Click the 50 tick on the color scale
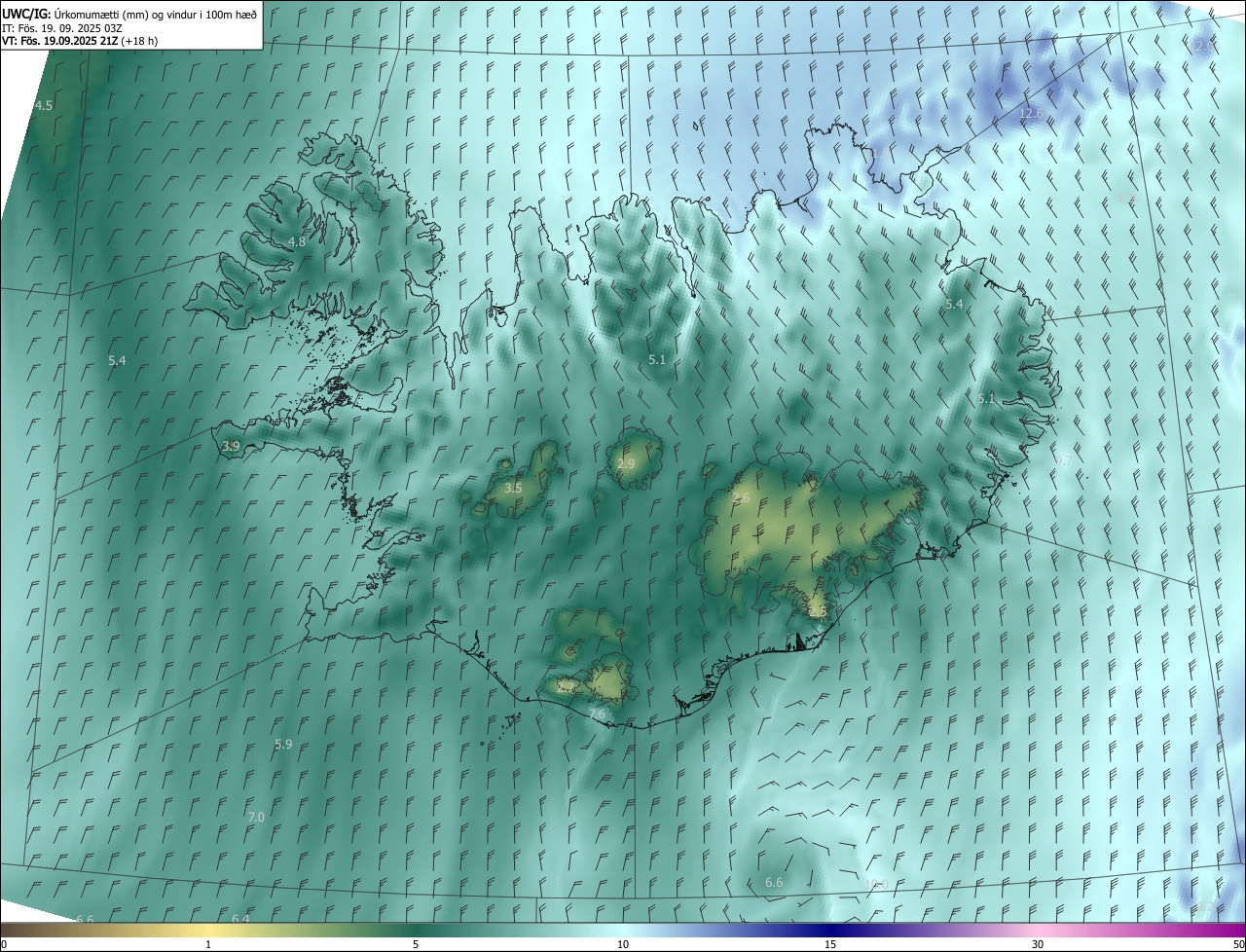 [x=1238, y=944]
